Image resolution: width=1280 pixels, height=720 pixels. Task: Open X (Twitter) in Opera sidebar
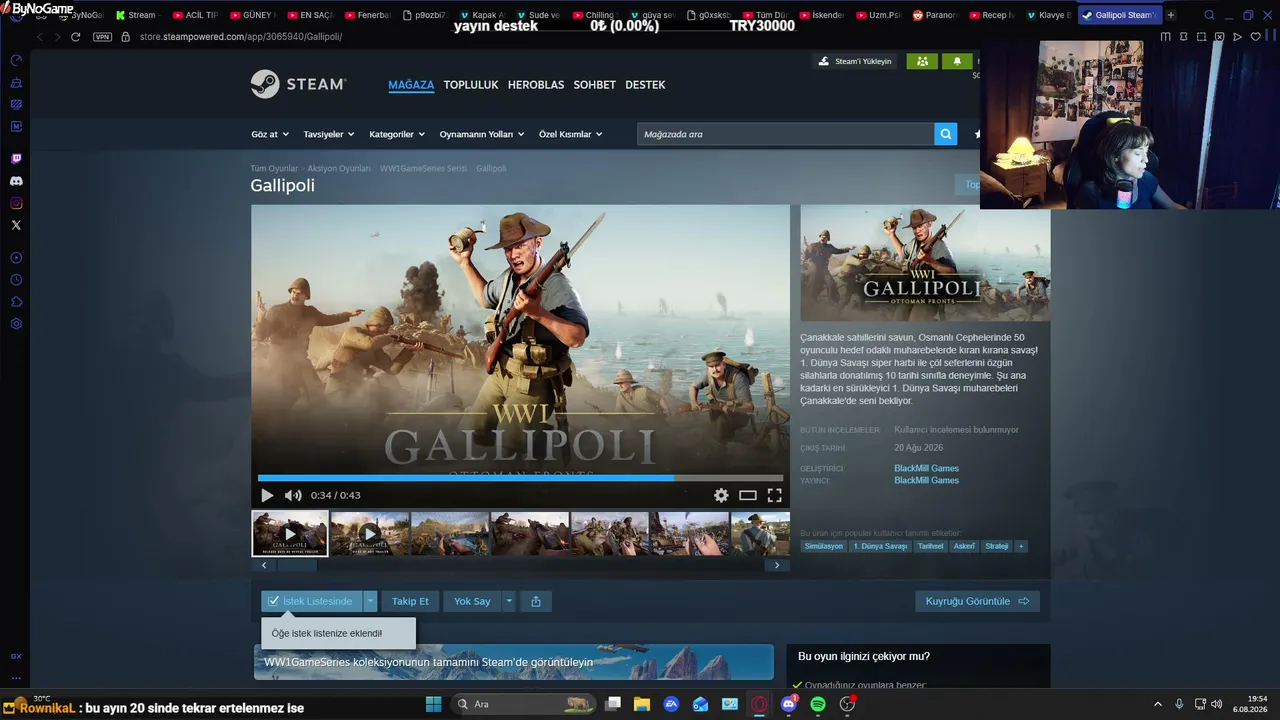click(x=16, y=225)
